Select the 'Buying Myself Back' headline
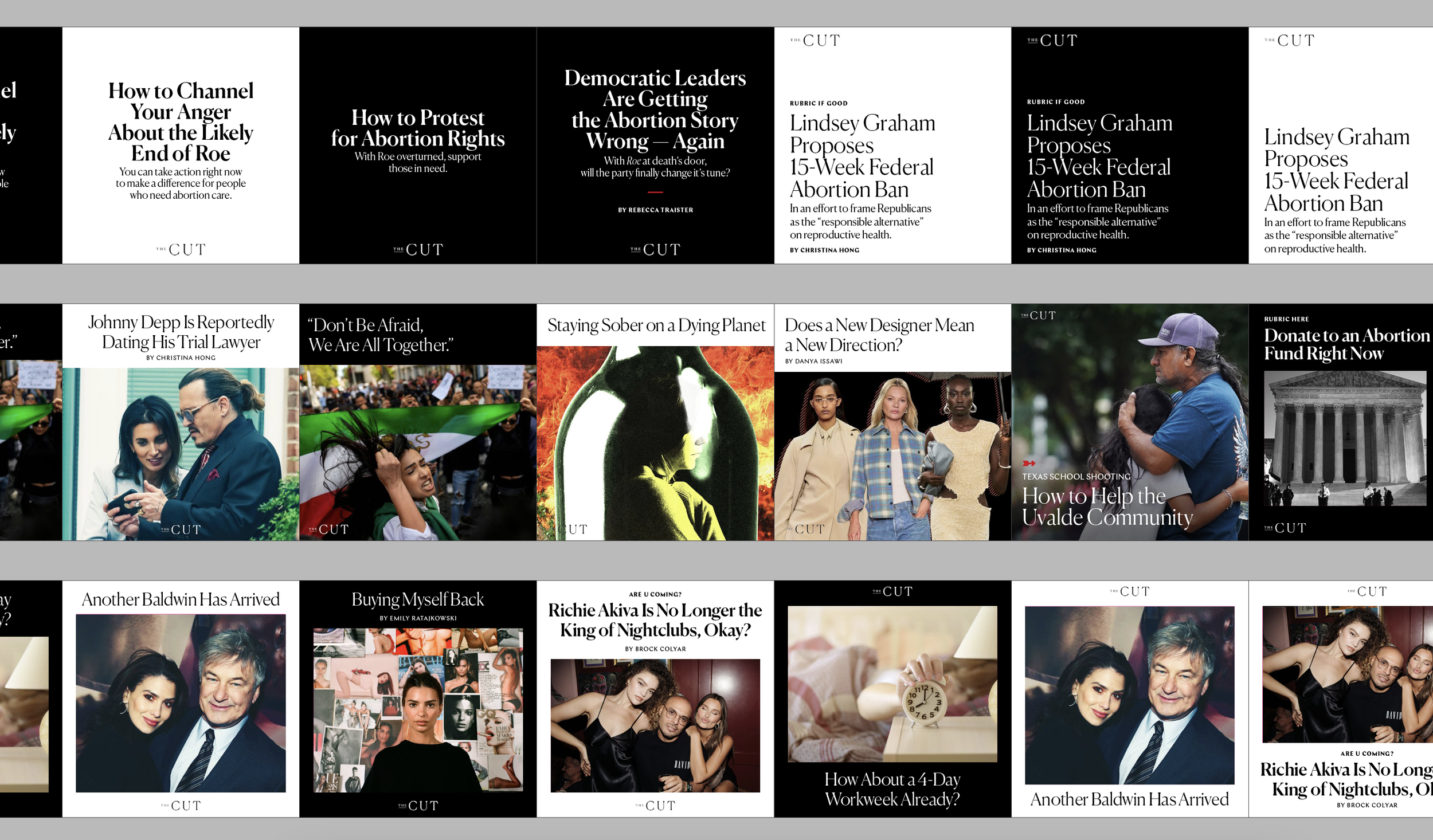 pos(418,599)
